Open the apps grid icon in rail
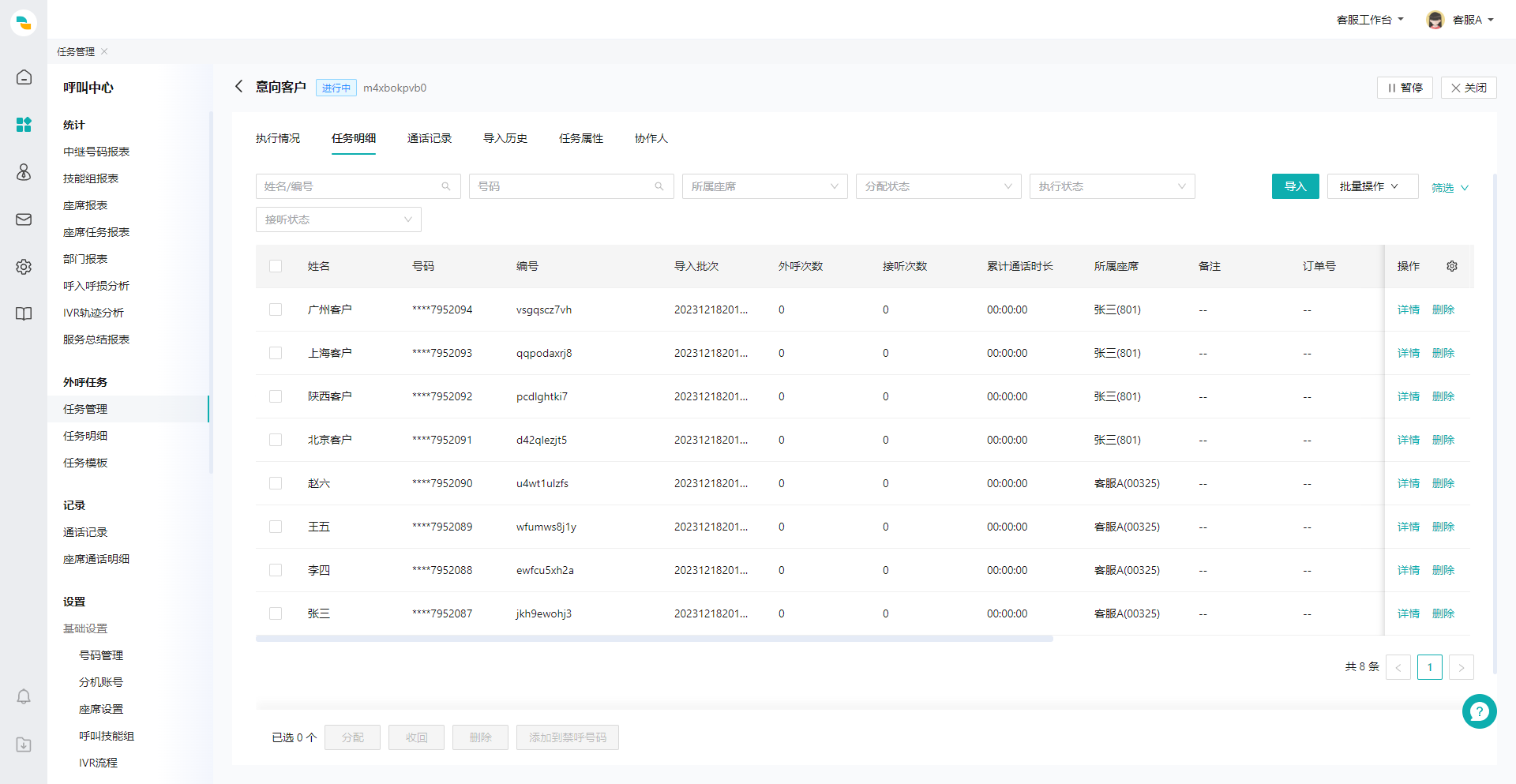 24,125
